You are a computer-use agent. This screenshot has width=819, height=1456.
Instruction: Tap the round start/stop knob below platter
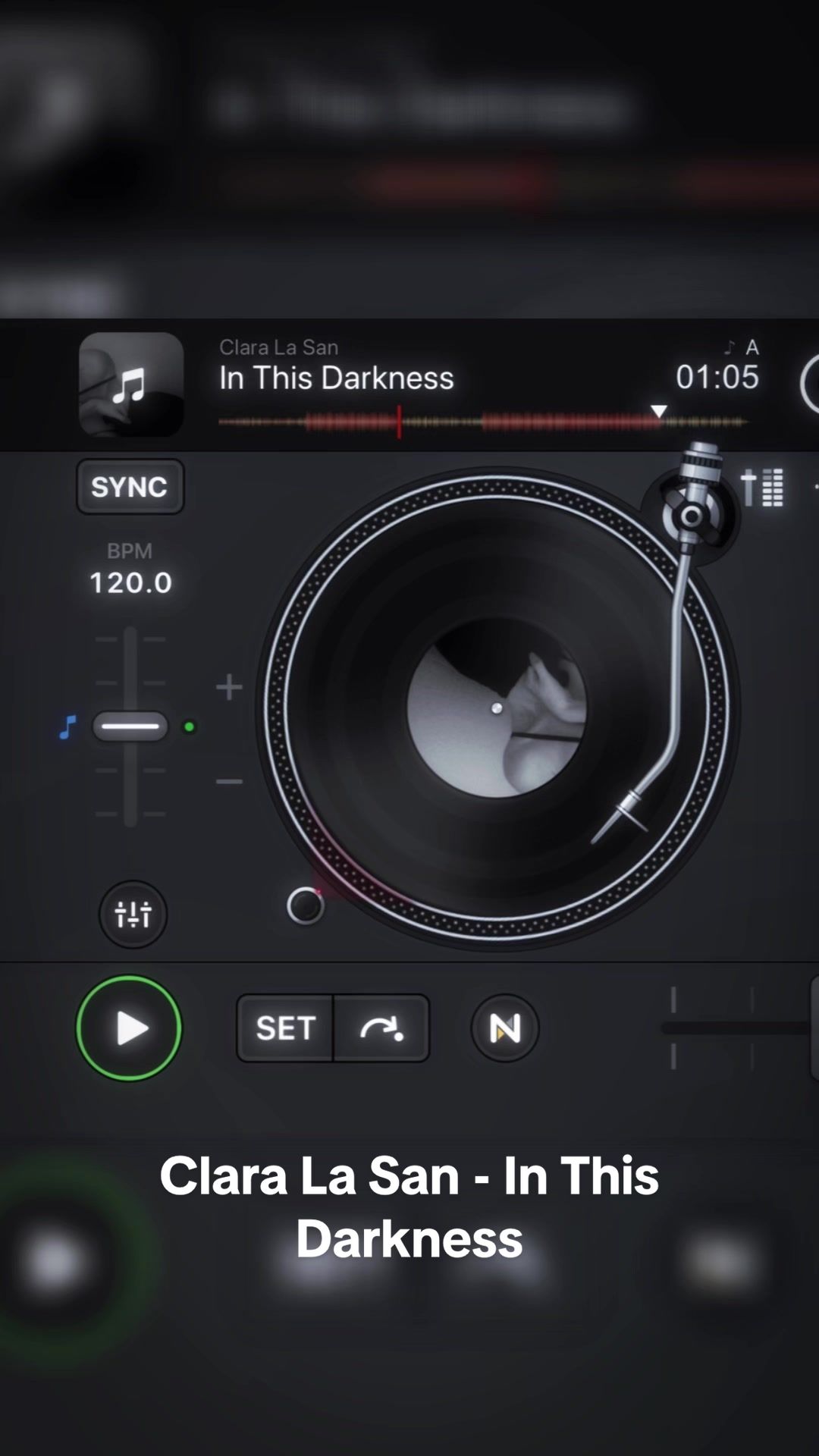point(306,905)
